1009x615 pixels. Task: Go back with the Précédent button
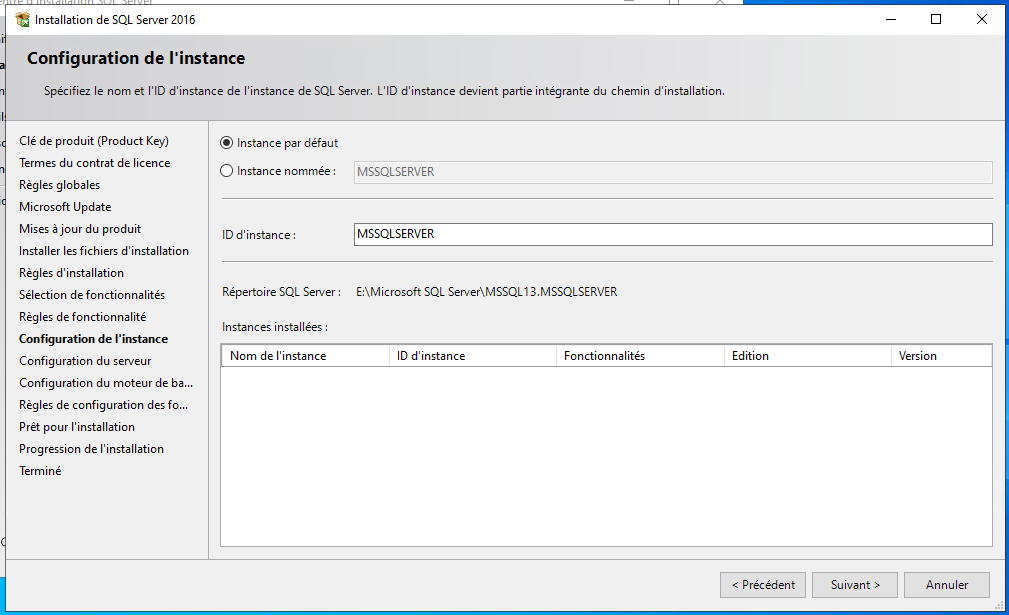tap(763, 585)
